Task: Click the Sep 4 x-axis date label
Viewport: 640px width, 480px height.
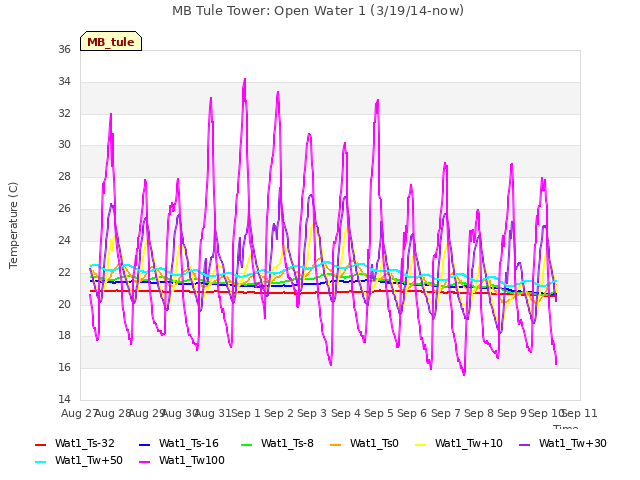Action: click(x=346, y=413)
